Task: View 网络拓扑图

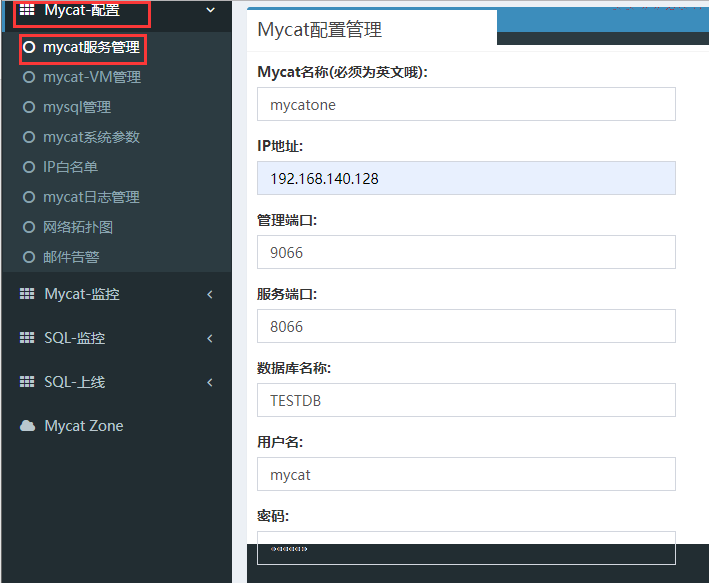Action: (78, 227)
